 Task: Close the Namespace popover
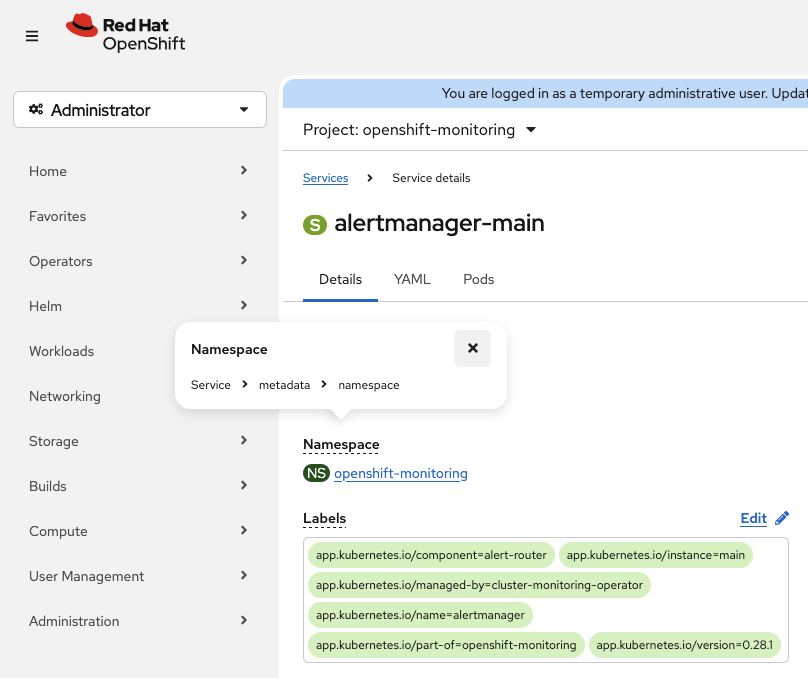[472, 348]
